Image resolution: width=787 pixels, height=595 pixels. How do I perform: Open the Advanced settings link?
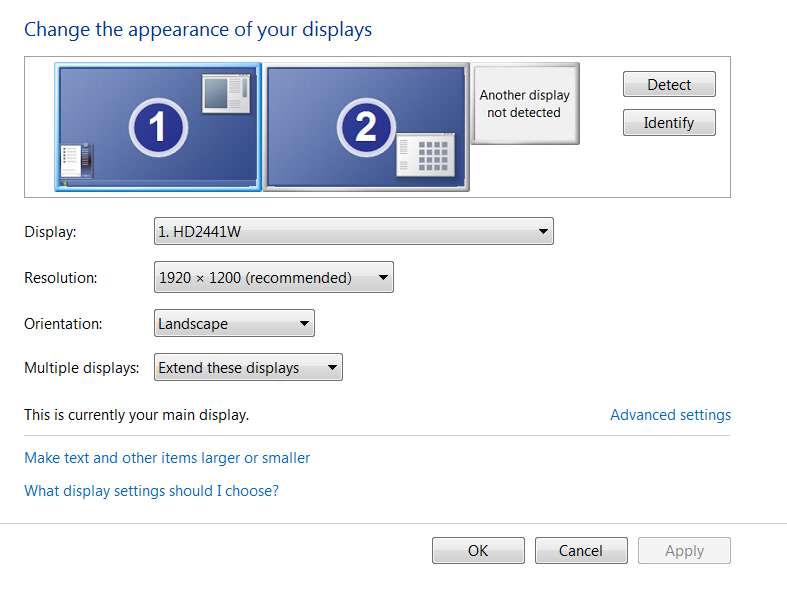671,415
